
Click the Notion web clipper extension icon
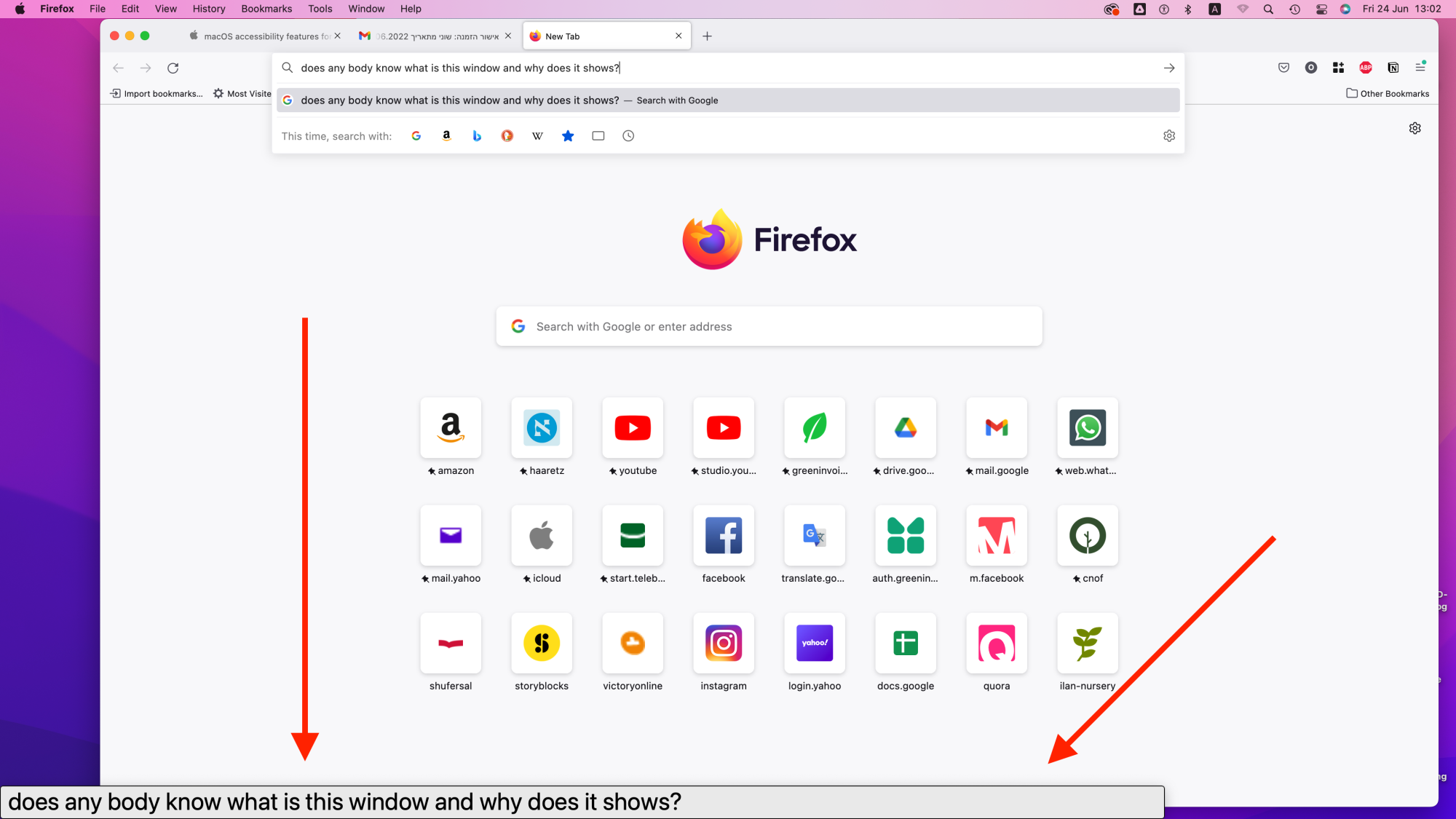(1393, 68)
